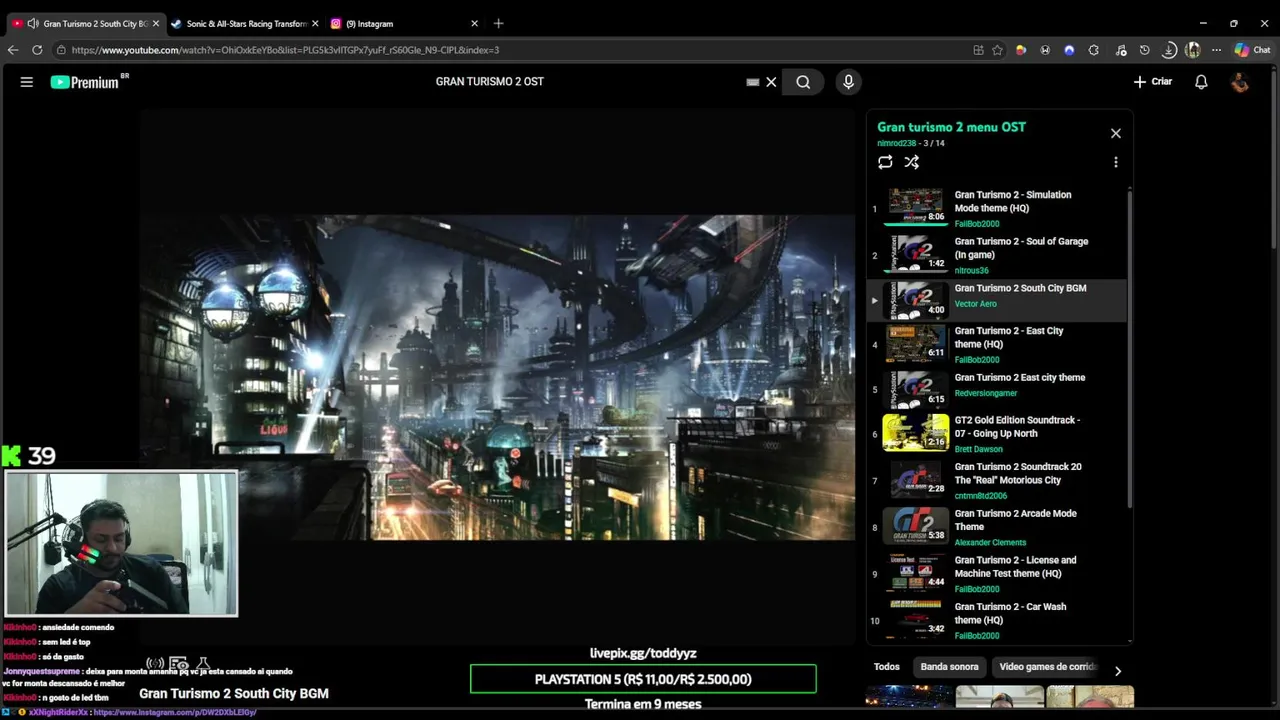Open browser downloads icon
Screen dimensions: 1280x720
(x=1168, y=50)
